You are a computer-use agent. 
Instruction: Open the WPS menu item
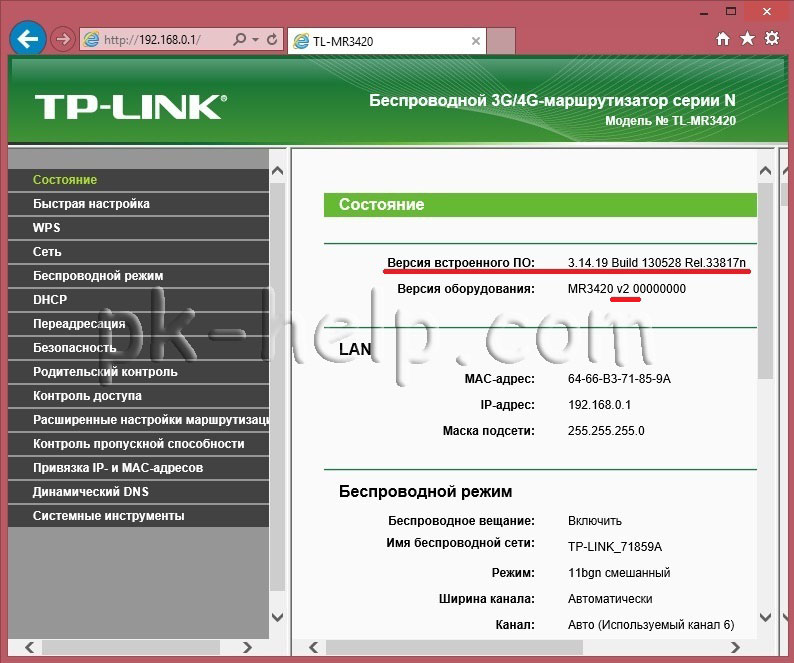pyautogui.click(x=138, y=228)
